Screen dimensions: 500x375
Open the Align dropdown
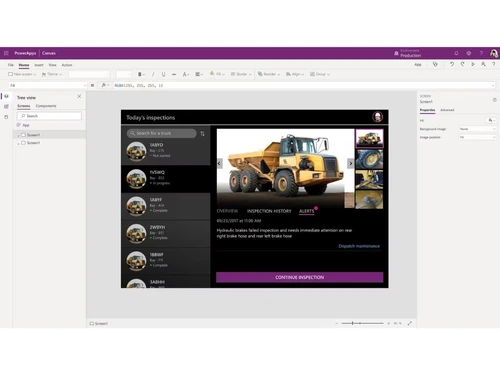click(295, 74)
